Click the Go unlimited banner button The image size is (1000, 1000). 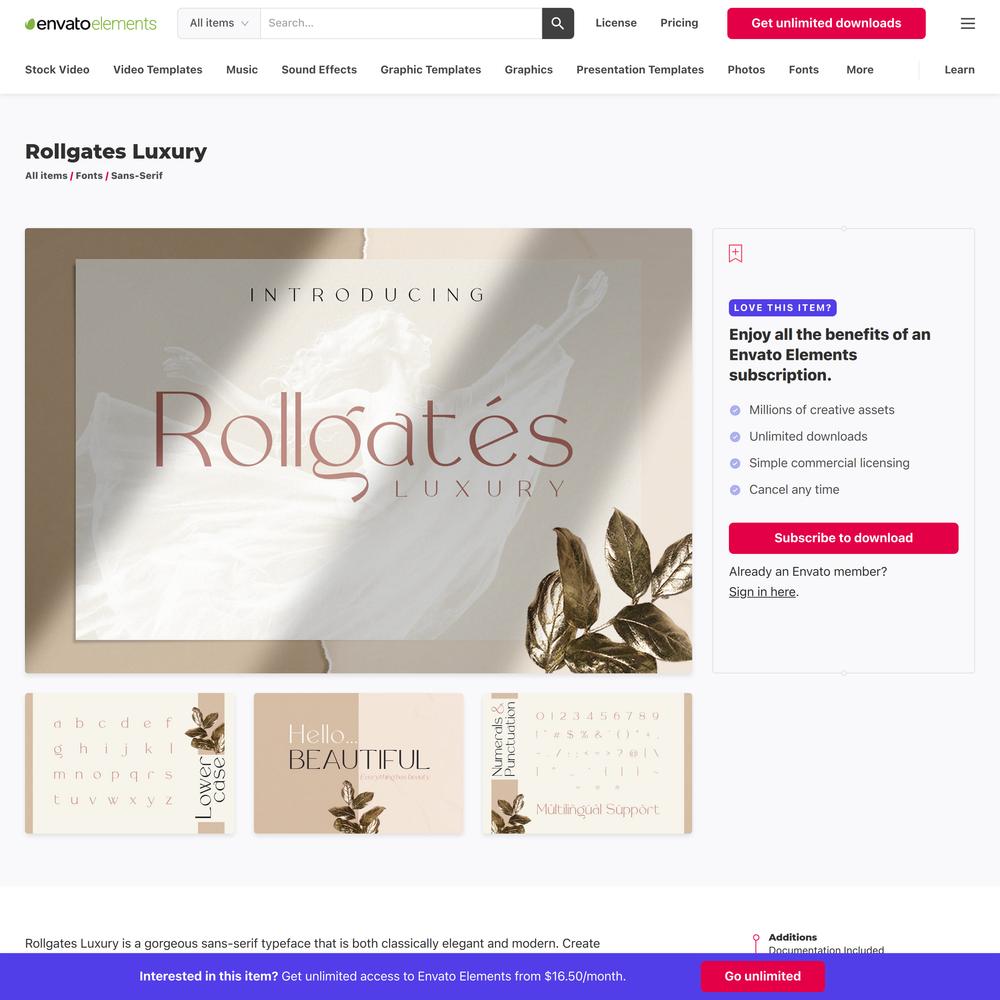[762, 976]
